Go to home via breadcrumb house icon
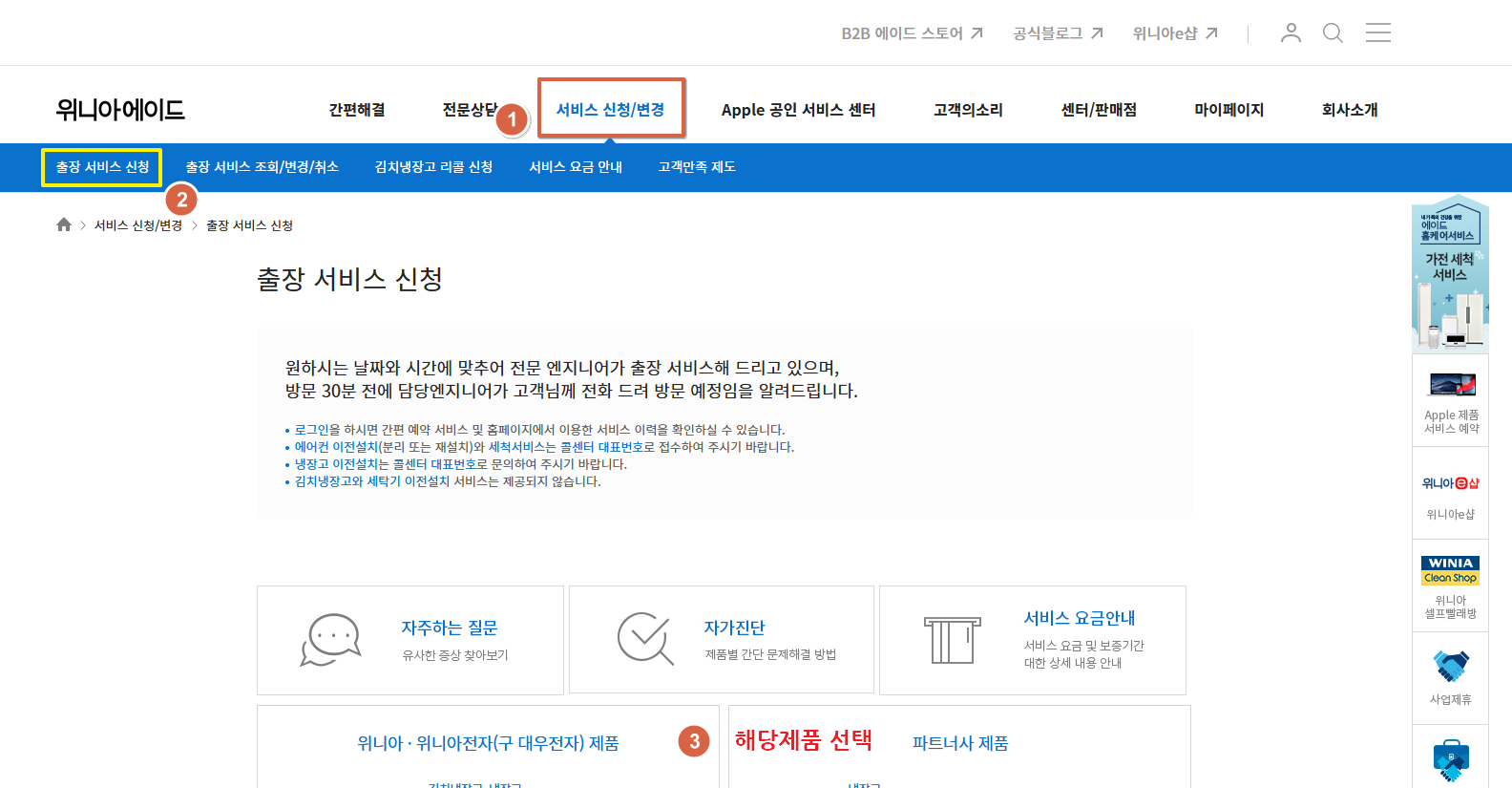Screen dimensions: 1512x788 [x=64, y=224]
